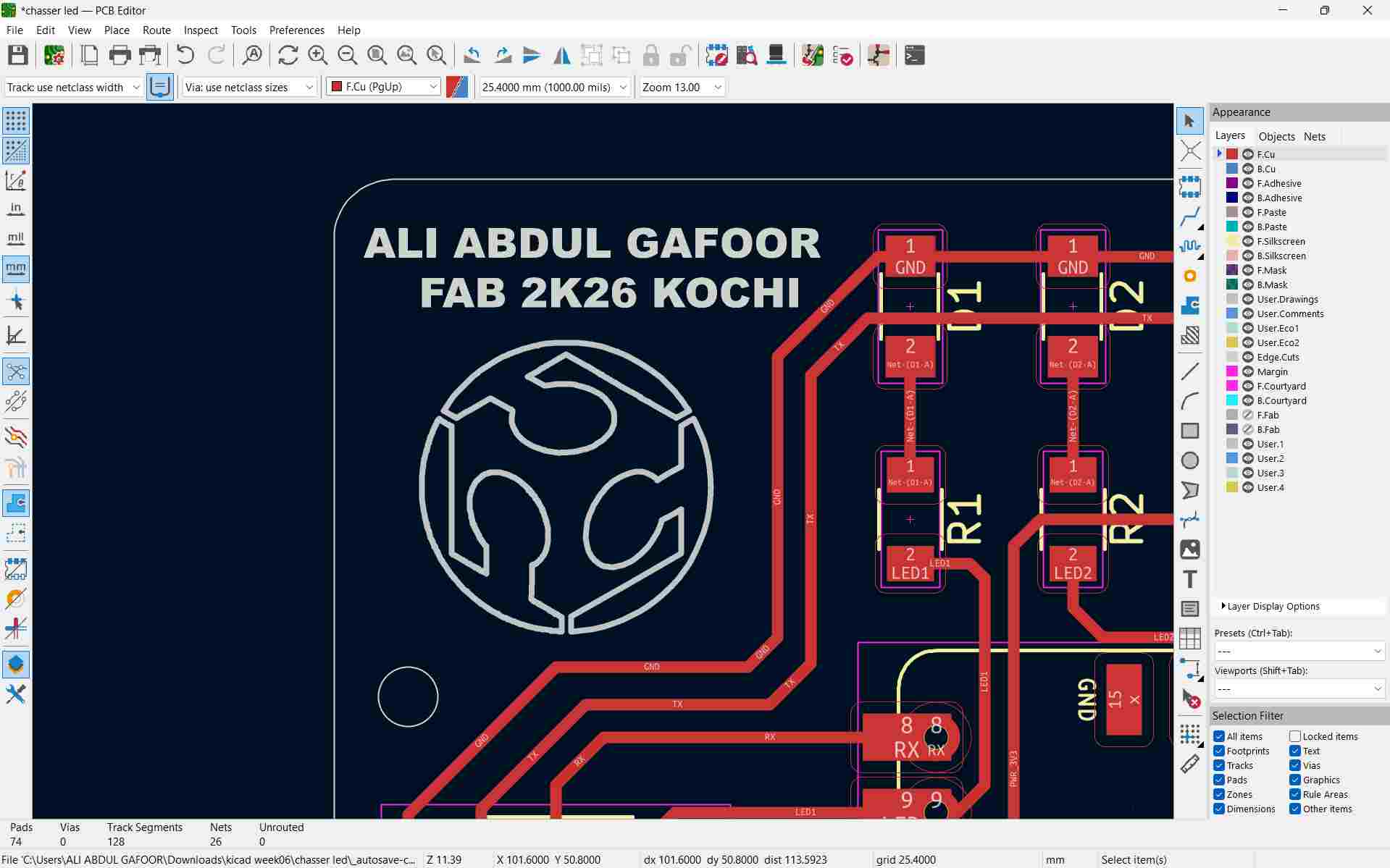1390x868 pixels.
Task: Click B.Courtyard layer color swatch
Action: pyautogui.click(x=1231, y=400)
